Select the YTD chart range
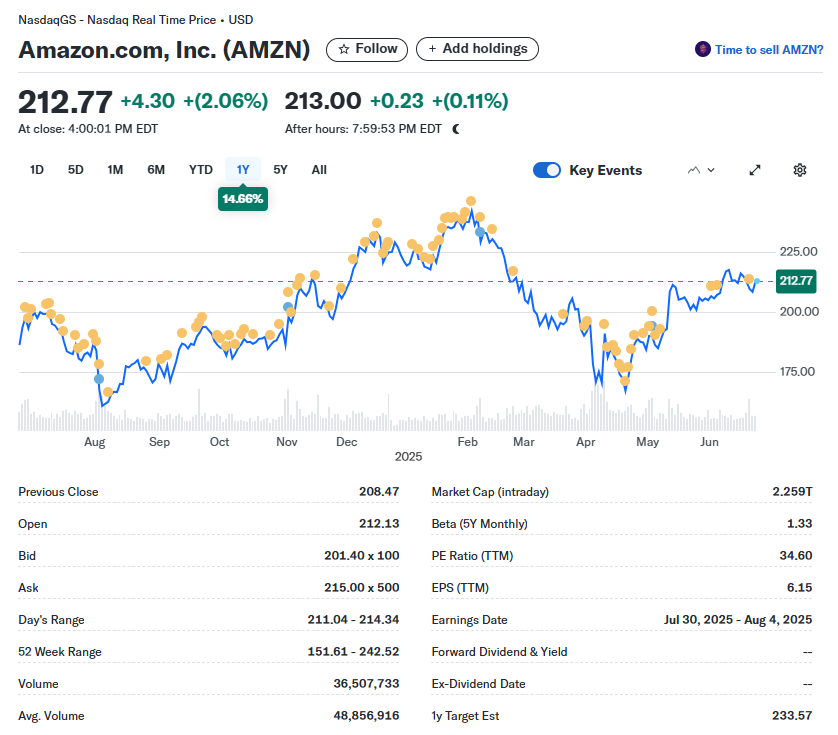The height and width of the screenshot is (735, 838). click(x=200, y=169)
